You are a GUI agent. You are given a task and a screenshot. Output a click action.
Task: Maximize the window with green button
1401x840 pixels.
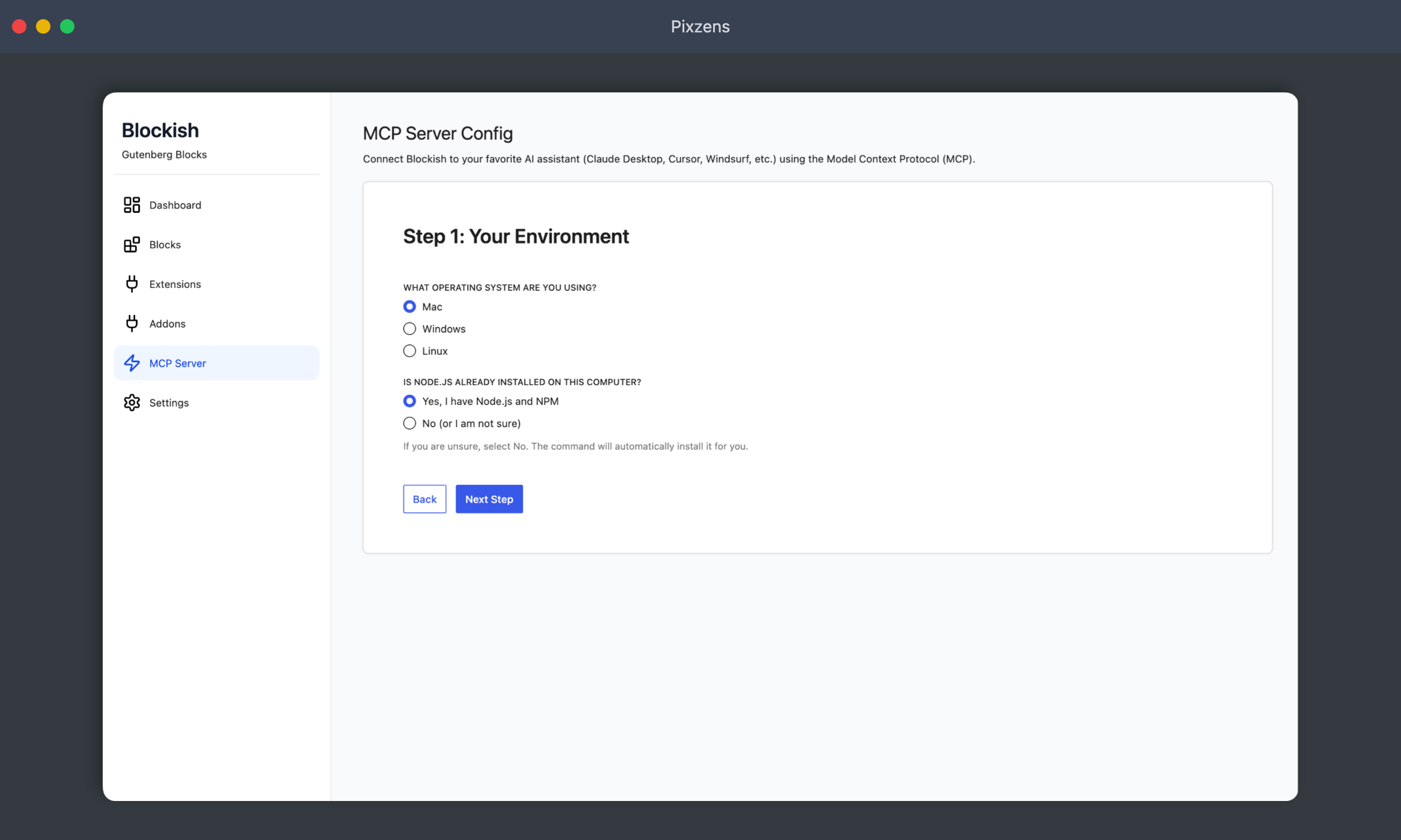pos(67,26)
